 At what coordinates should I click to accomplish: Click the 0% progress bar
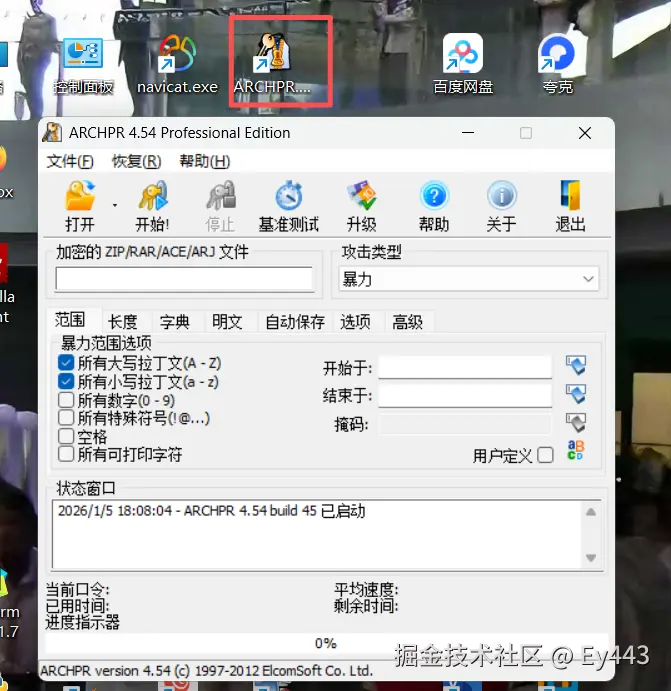(326, 644)
